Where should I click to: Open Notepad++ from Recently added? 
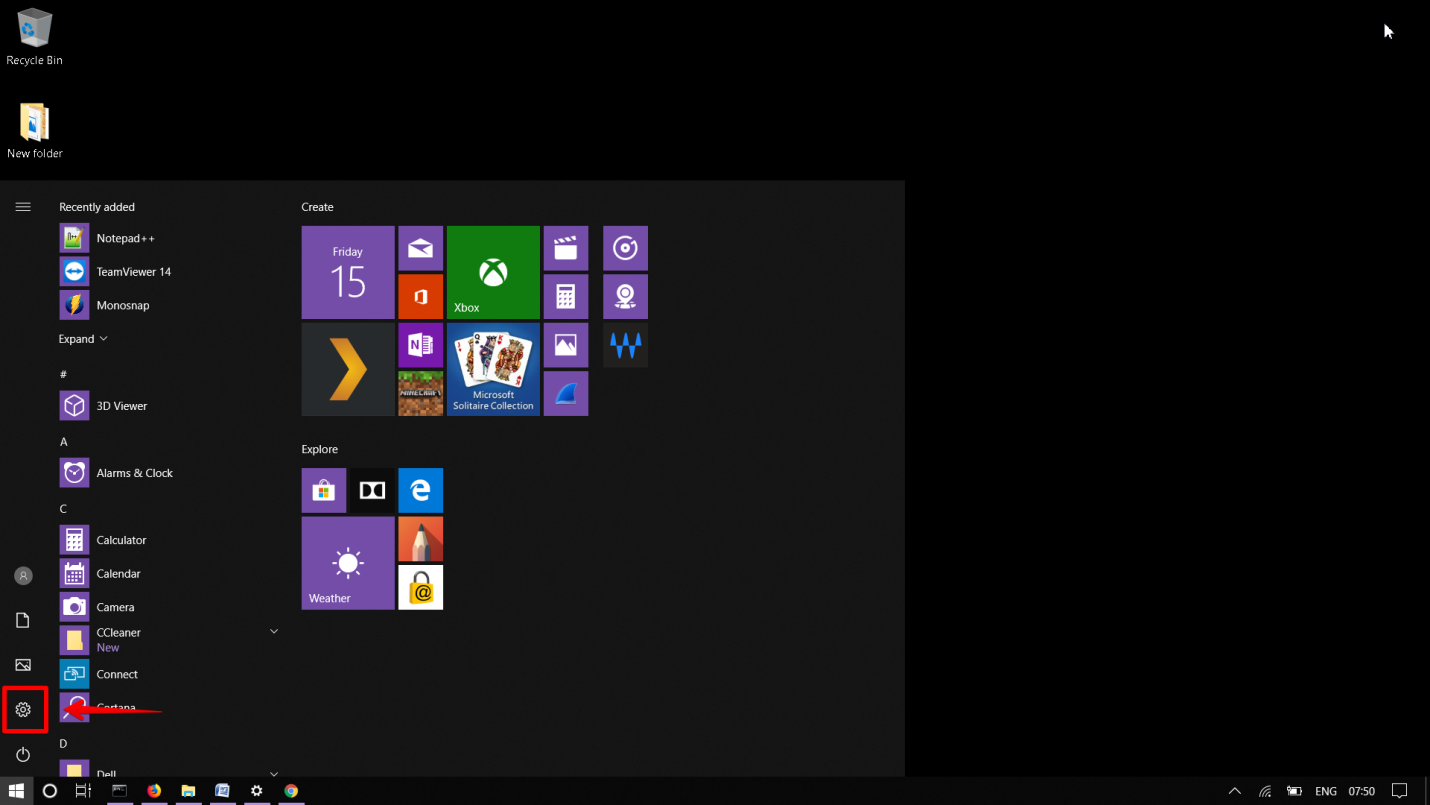click(125, 238)
